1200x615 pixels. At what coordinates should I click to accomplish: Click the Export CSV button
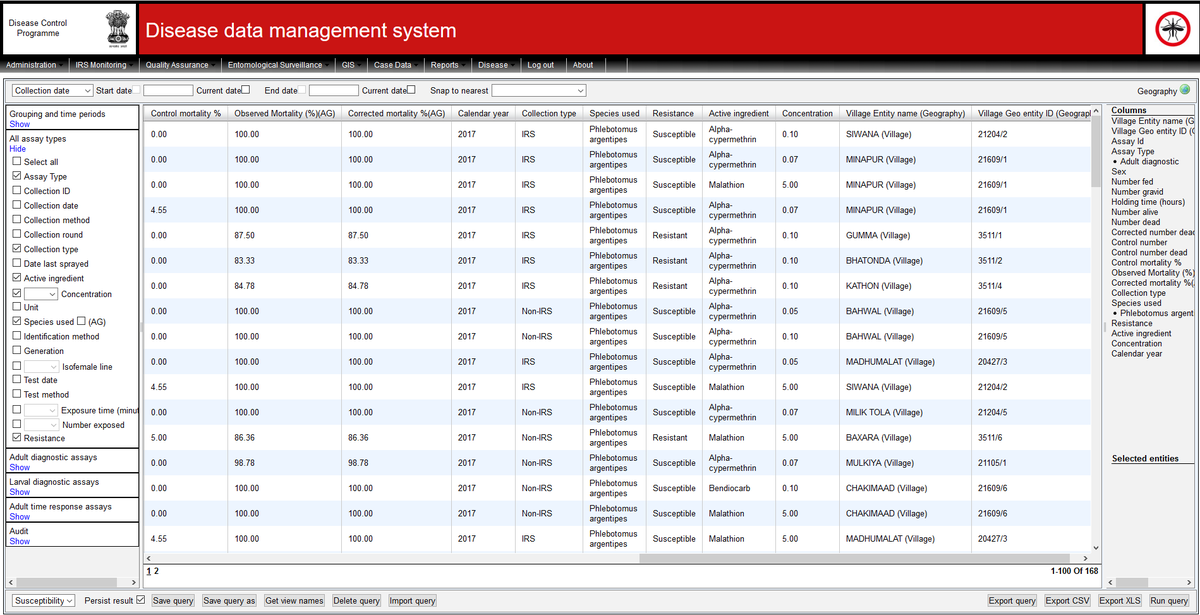[1067, 601]
